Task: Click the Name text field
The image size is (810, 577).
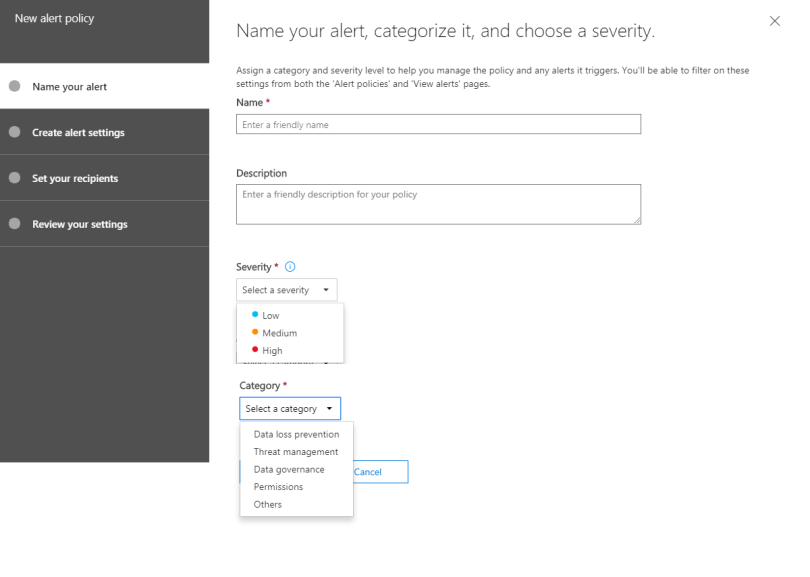Action: 438,125
